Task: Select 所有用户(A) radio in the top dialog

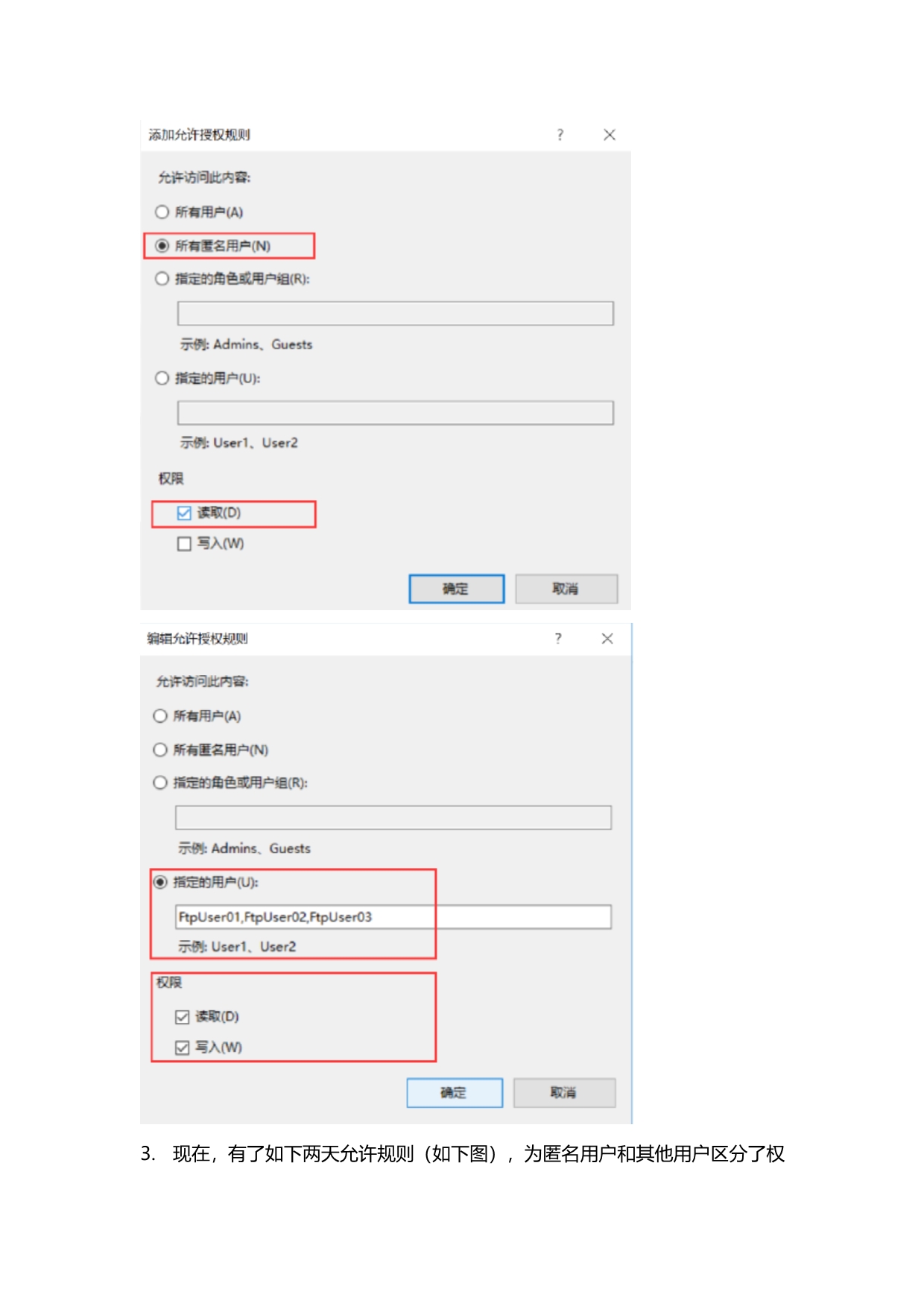Action: [162, 212]
